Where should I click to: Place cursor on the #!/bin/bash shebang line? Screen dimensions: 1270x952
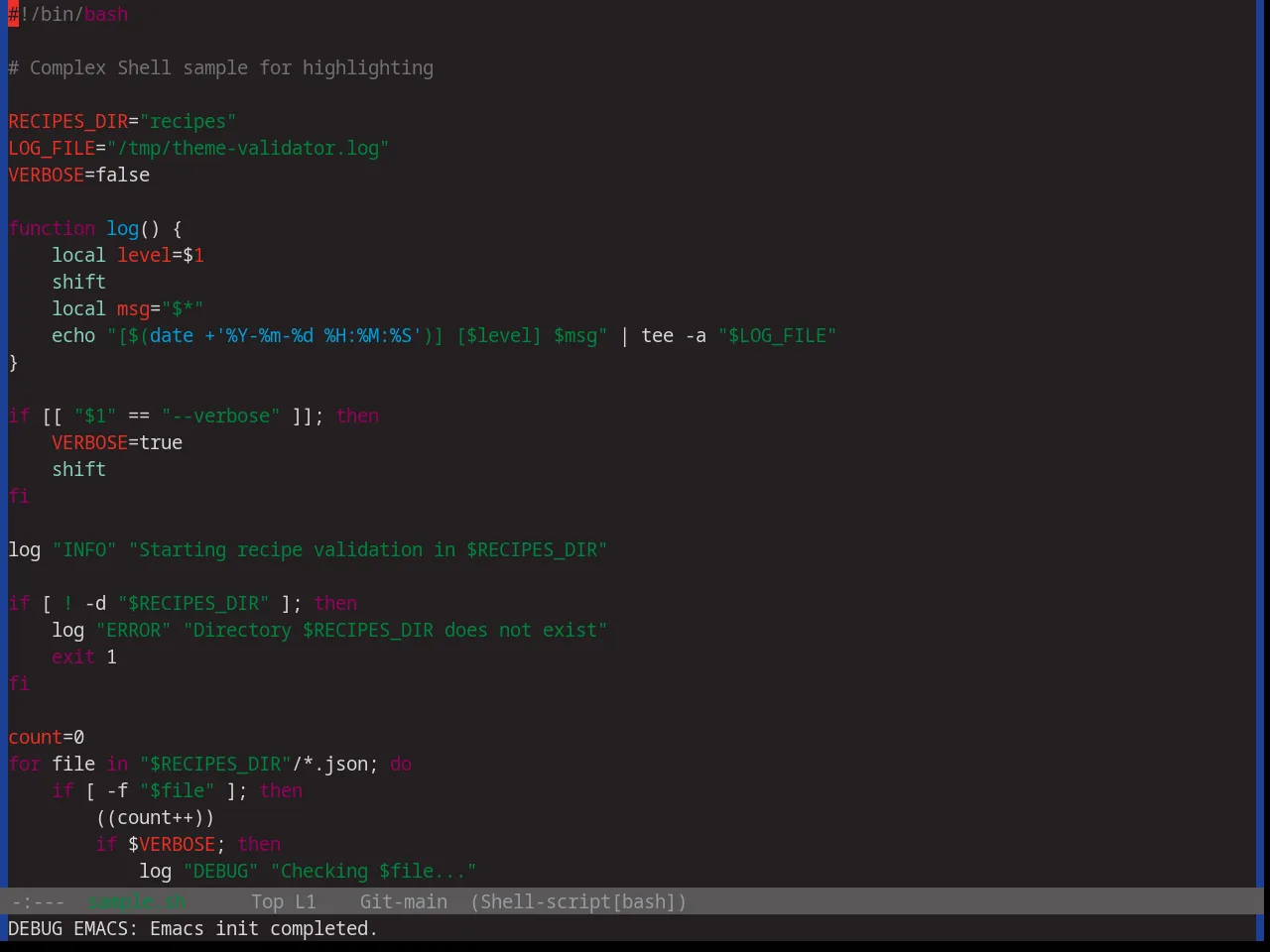click(x=68, y=14)
